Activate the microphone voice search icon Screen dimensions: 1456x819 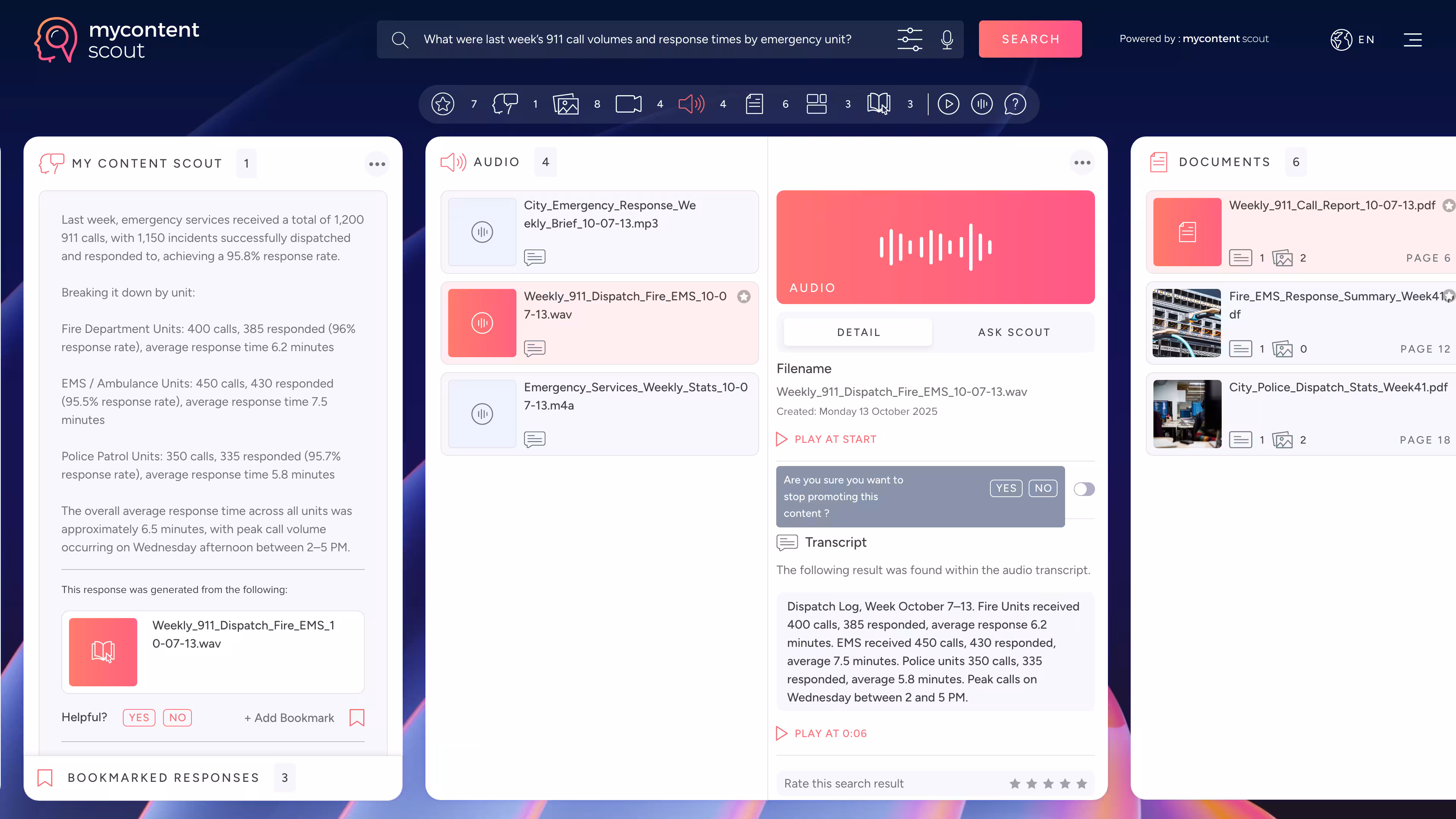click(947, 39)
